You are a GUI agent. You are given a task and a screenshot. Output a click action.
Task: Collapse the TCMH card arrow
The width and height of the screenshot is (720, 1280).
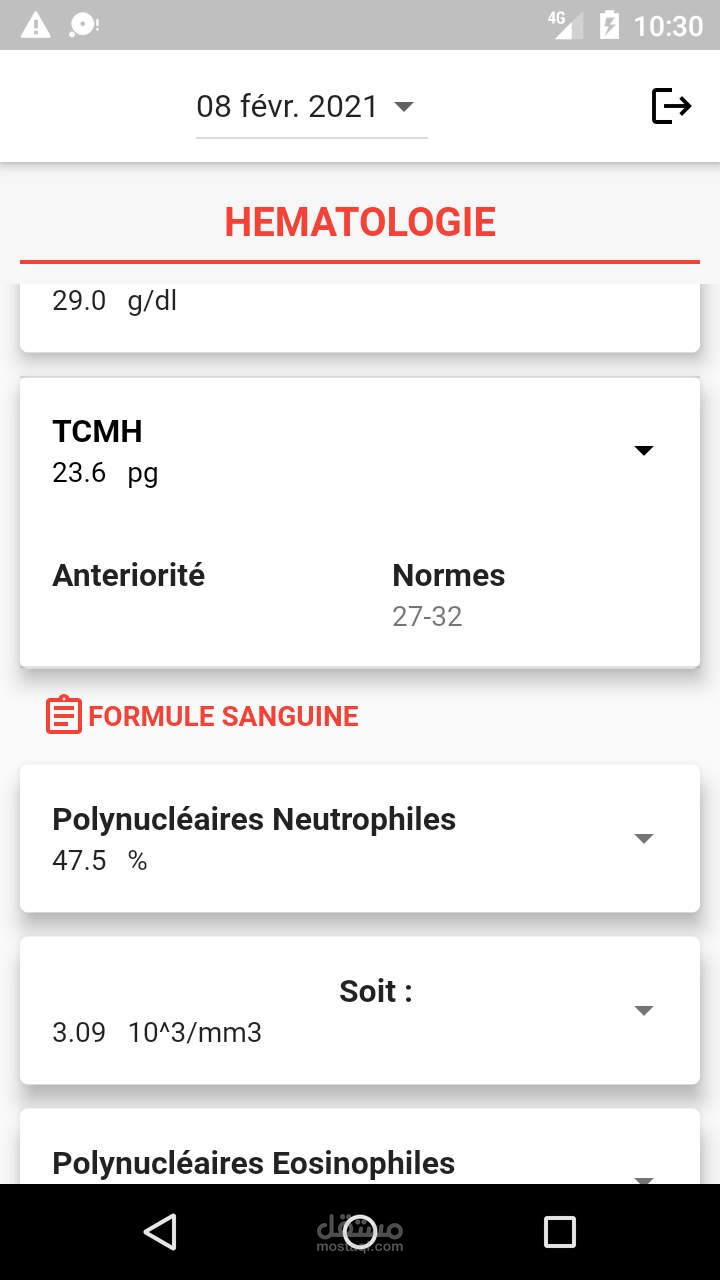644,451
